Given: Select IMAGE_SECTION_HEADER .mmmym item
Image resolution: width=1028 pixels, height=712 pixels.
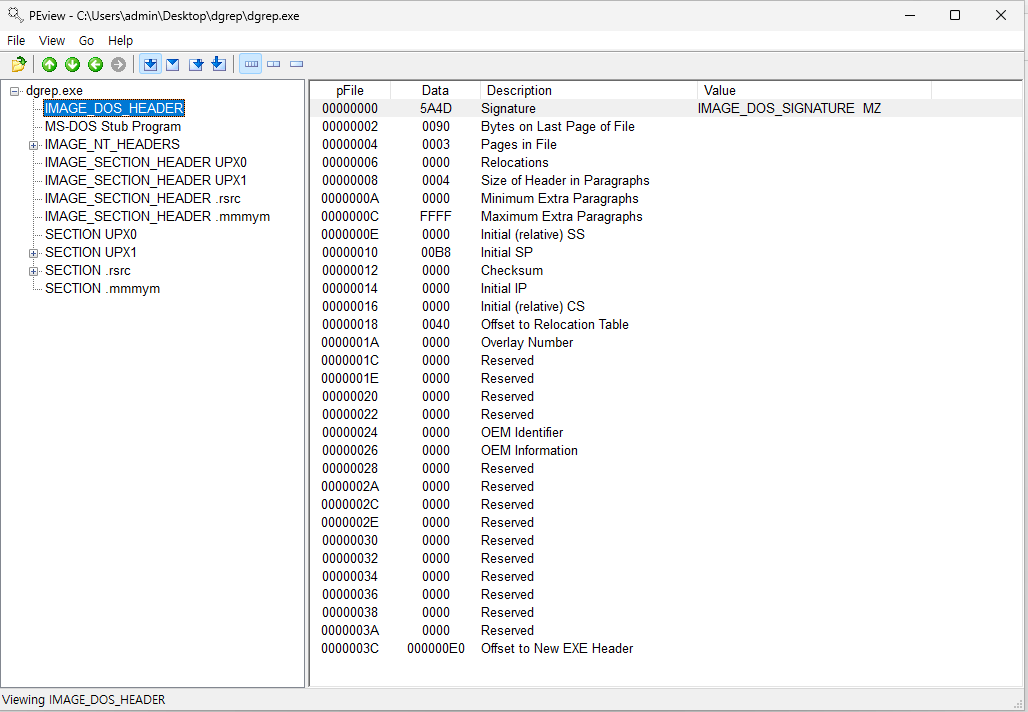Looking at the screenshot, I should tap(157, 216).
